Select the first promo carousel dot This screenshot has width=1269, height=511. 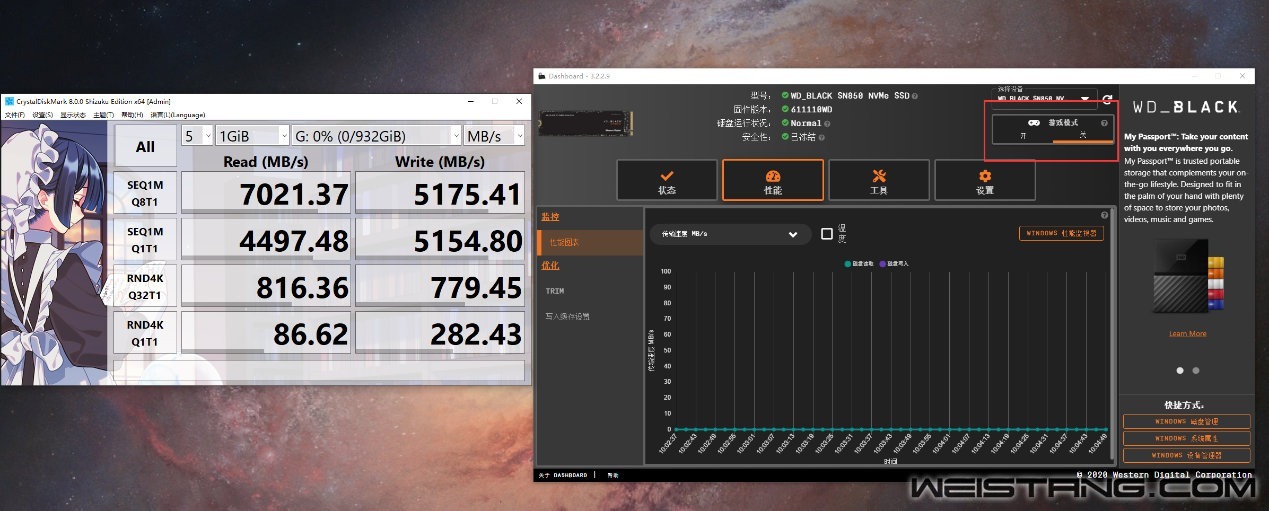(x=1179, y=370)
